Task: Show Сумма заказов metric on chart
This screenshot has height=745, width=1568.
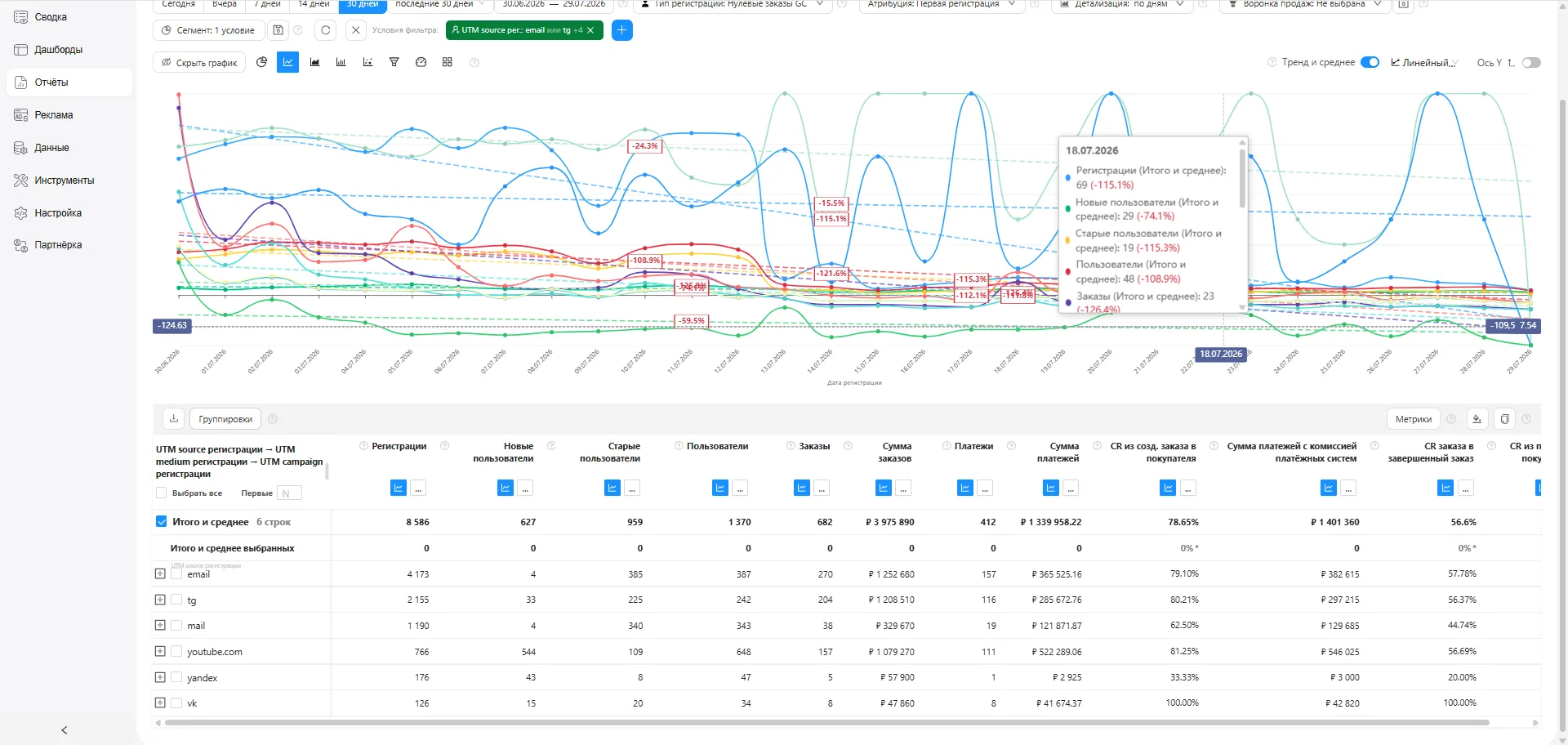Action: [884, 488]
